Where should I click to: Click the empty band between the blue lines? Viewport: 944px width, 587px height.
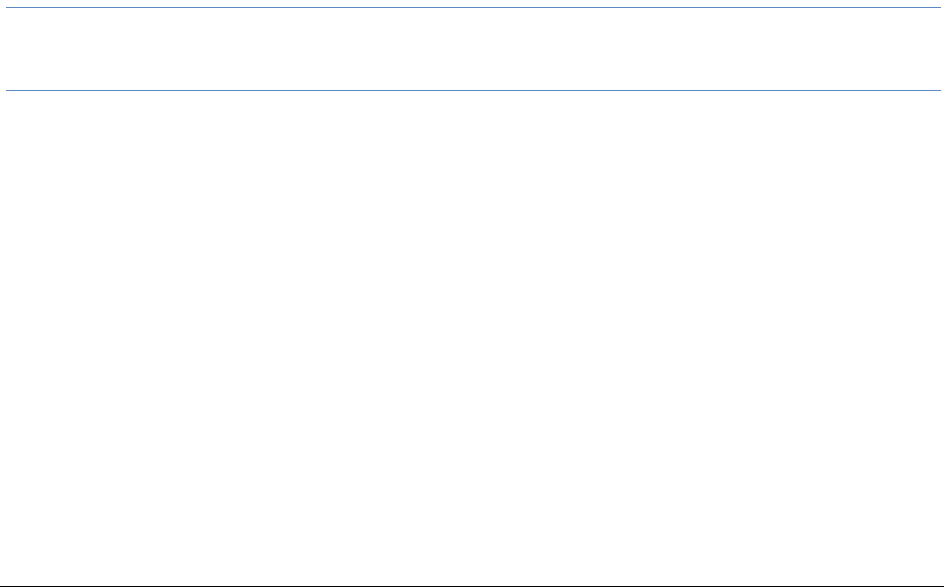pyautogui.click(x=472, y=50)
